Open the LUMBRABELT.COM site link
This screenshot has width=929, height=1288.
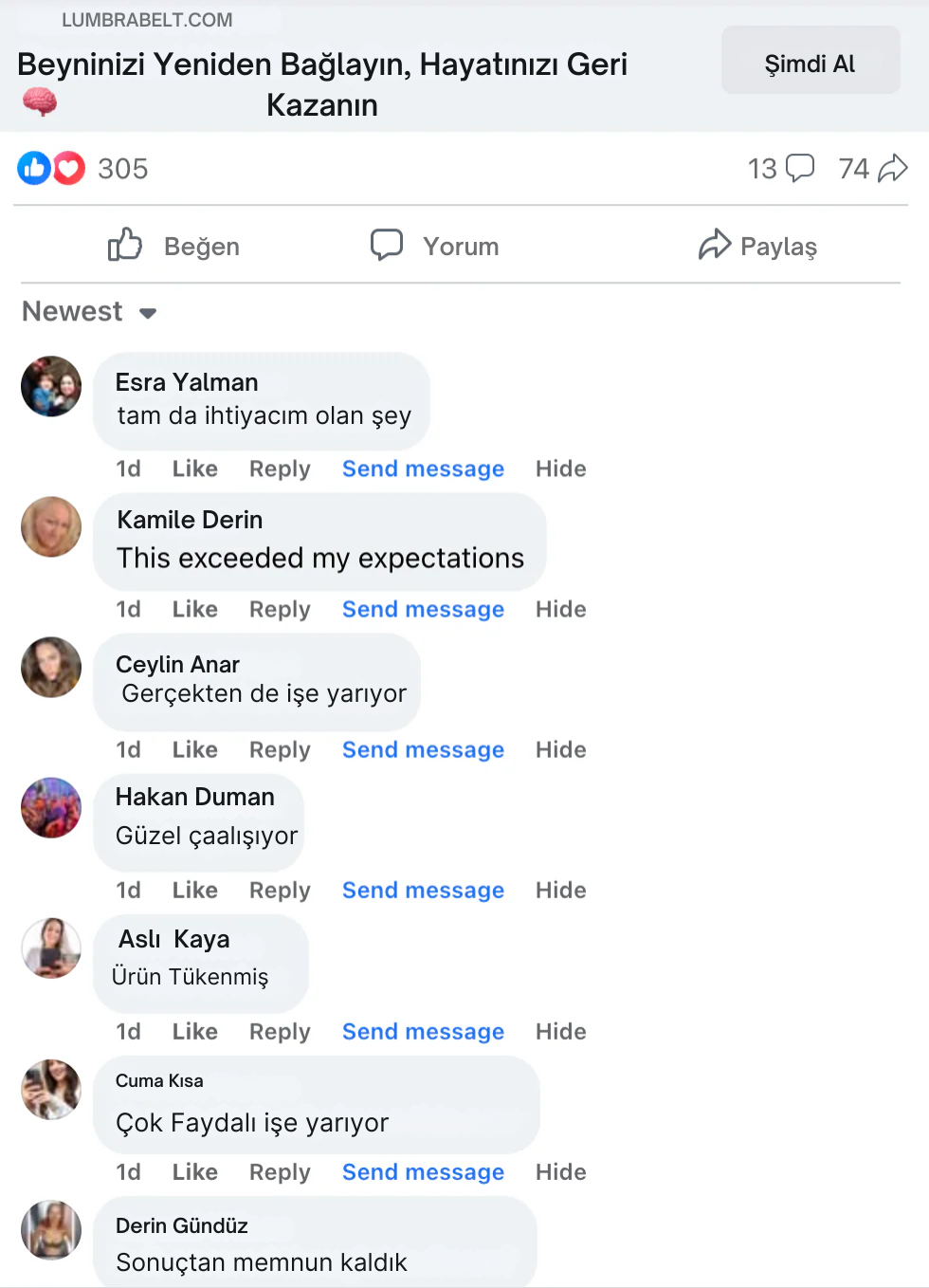[147, 20]
